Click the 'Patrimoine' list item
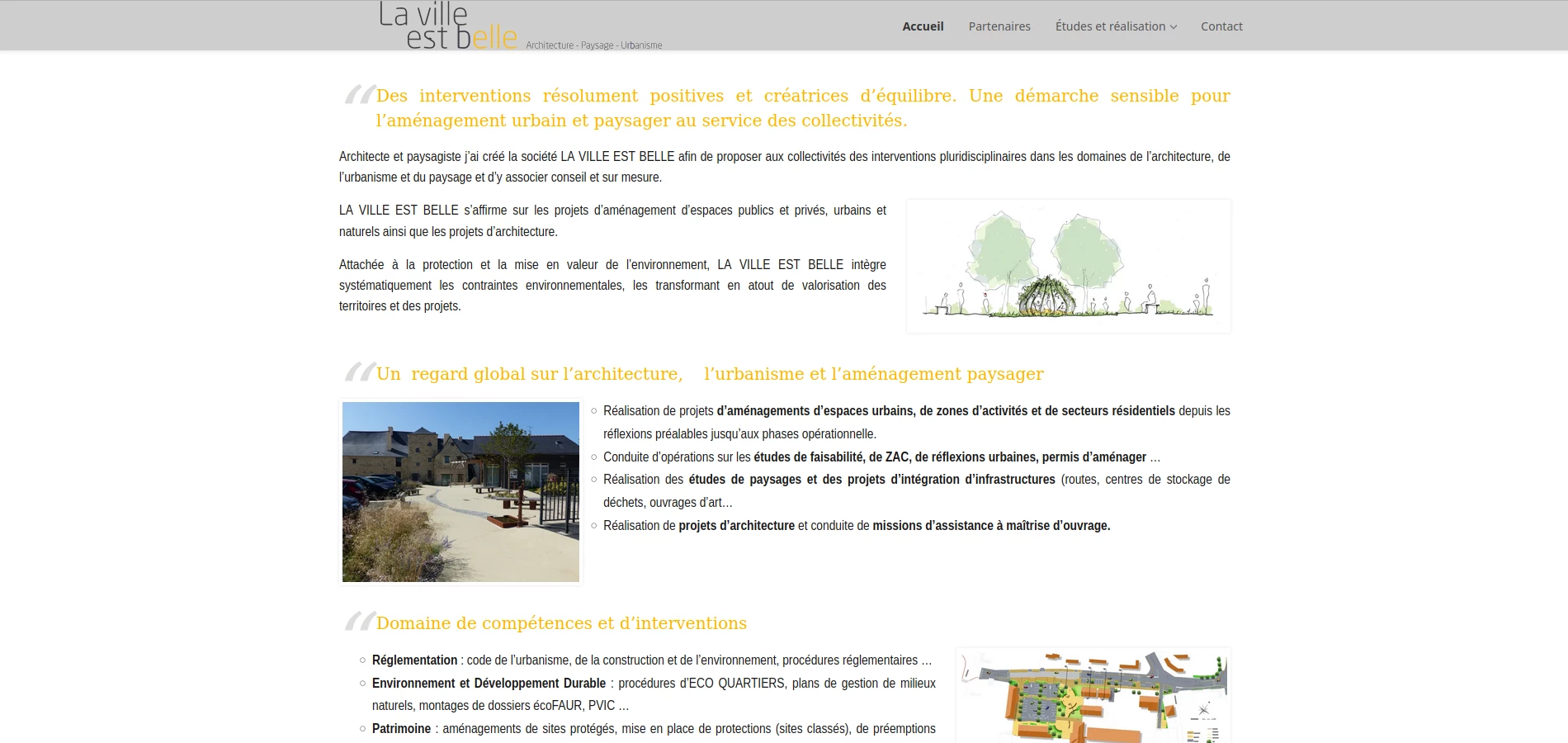Viewport: 1568px width, 743px height. pos(654,729)
